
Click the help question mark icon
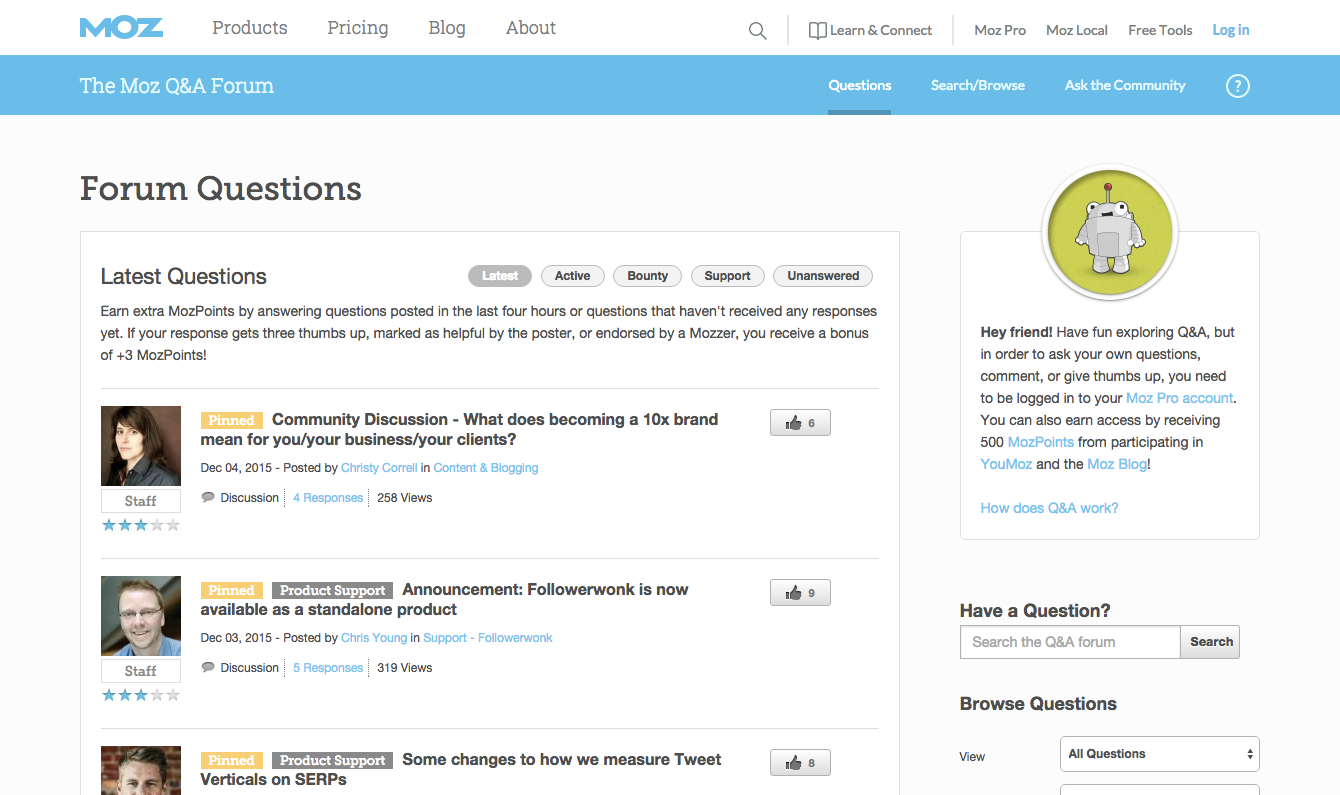1238,86
